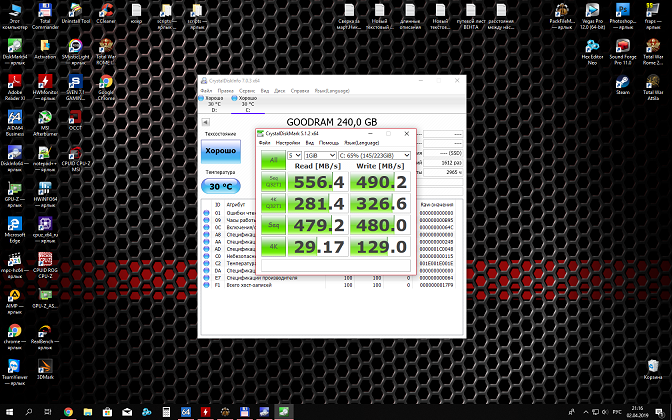This screenshot has height=420, width=672.
Task: Select the AIMP shortcut desktop icon
Action: tap(15, 301)
